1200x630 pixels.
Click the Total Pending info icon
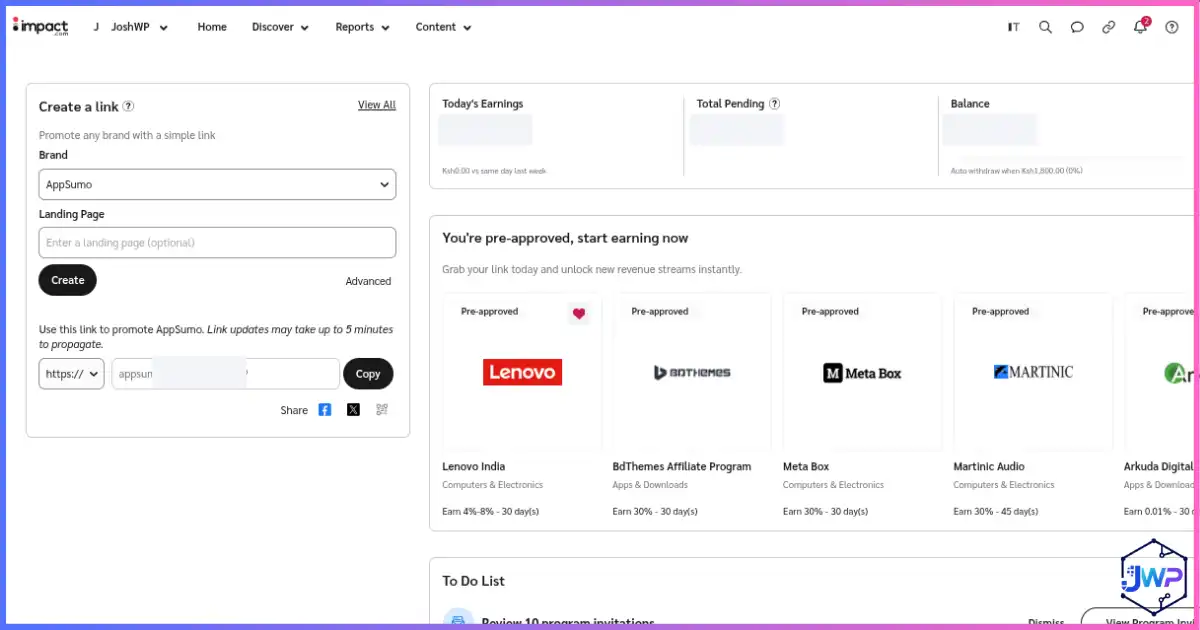point(774,104)
